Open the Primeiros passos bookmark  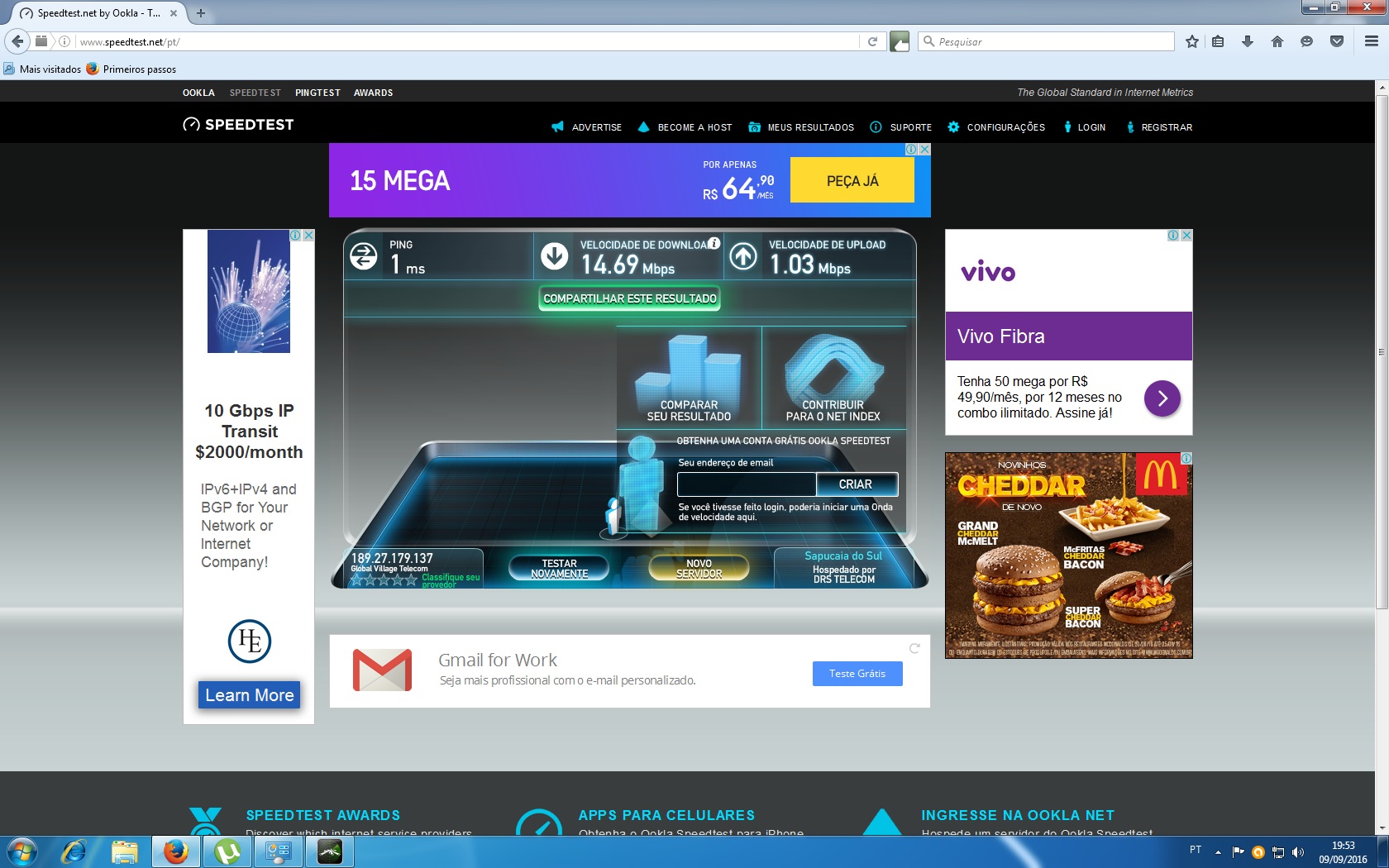coord(131,69)
